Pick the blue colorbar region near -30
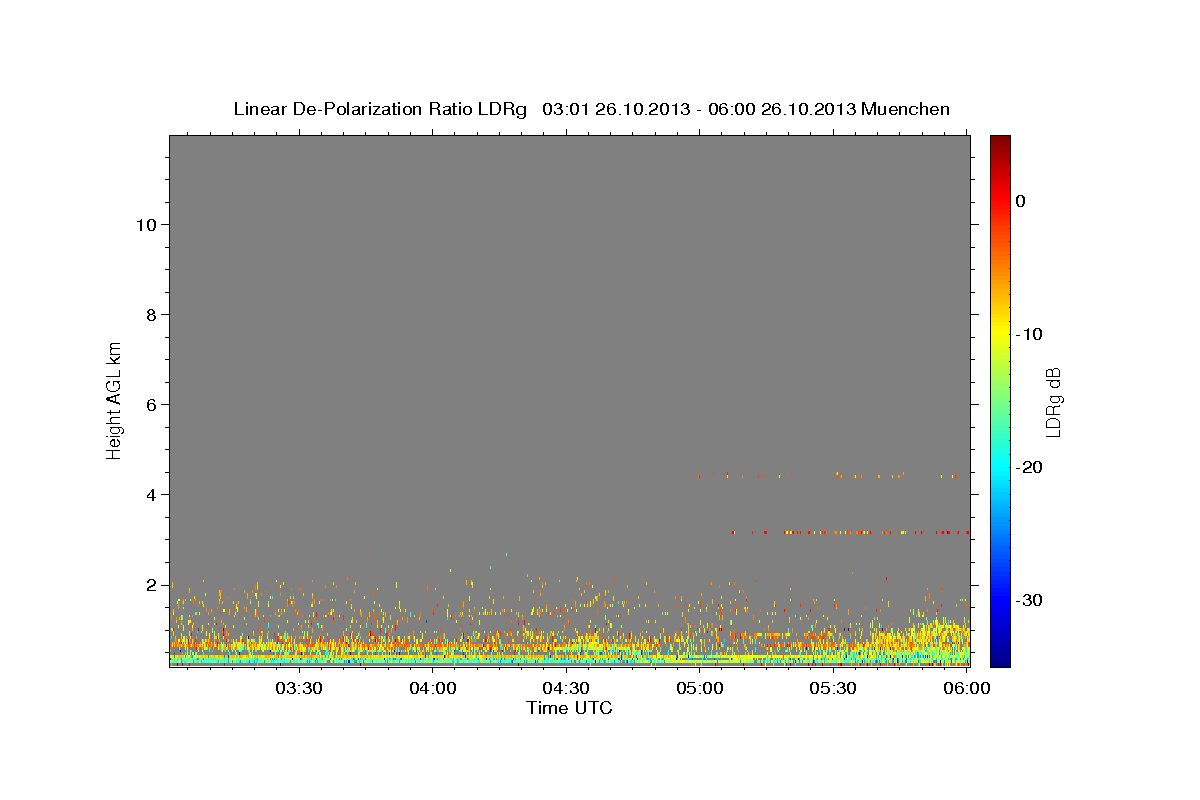This screenshot has width=1200, height=800. coord(1000,600)
